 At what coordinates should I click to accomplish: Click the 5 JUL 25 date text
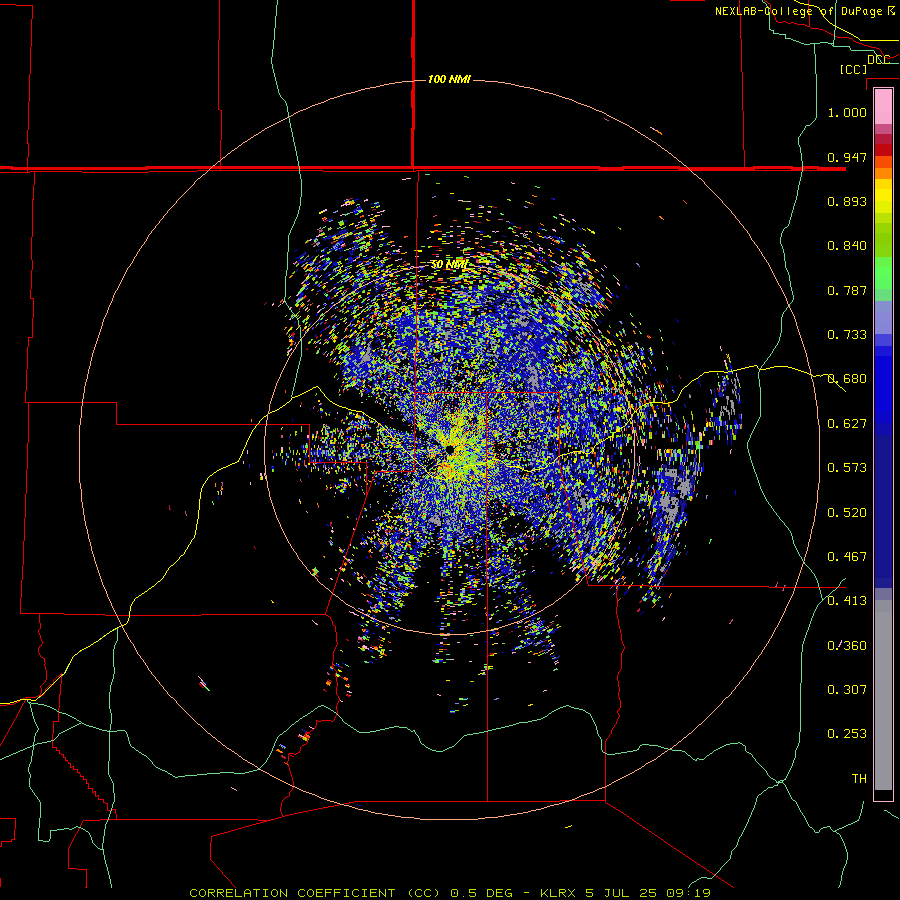pos(620,893)
